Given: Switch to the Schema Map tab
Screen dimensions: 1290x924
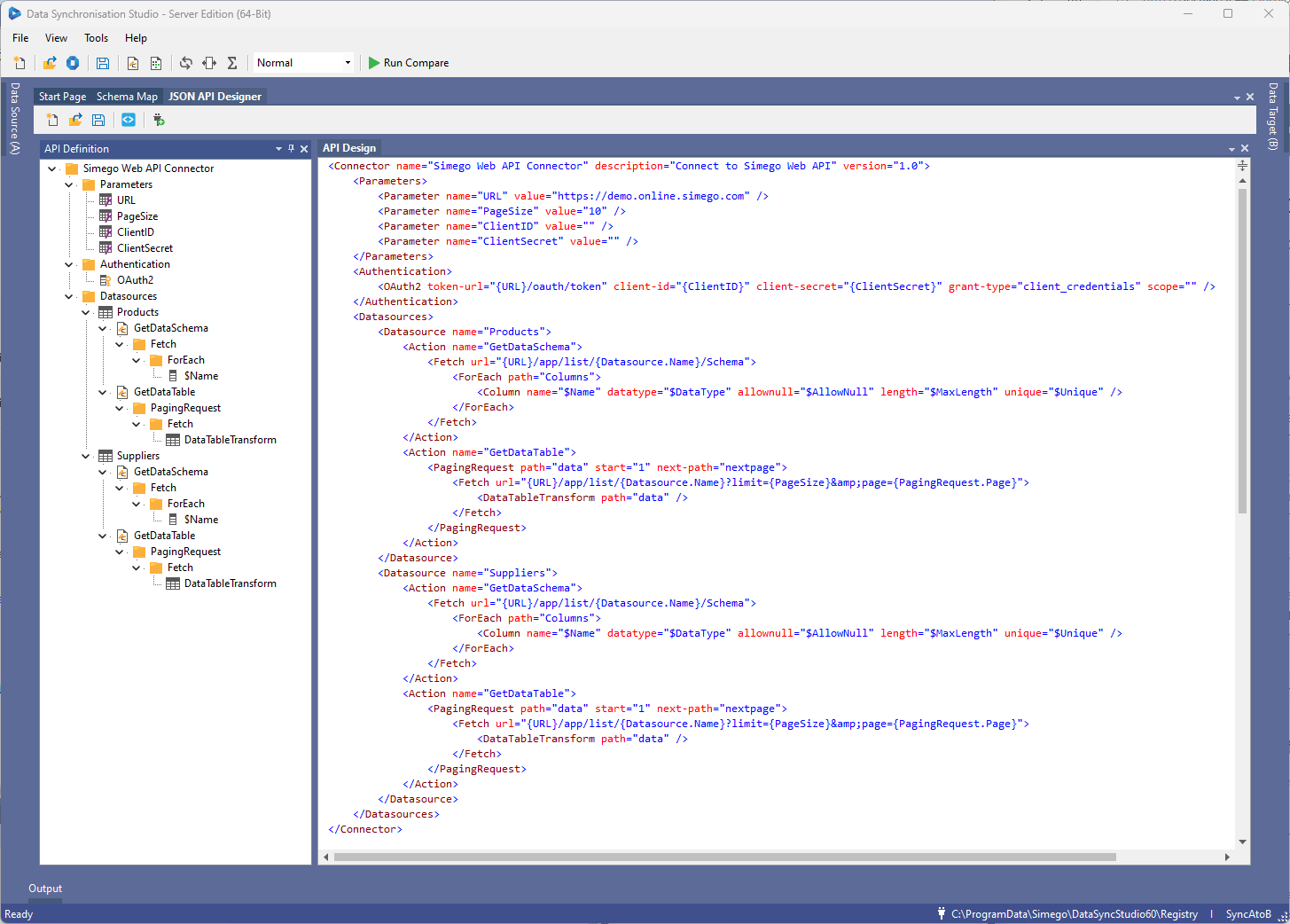Looking at the screenshot, I should [x=127, y=97].
